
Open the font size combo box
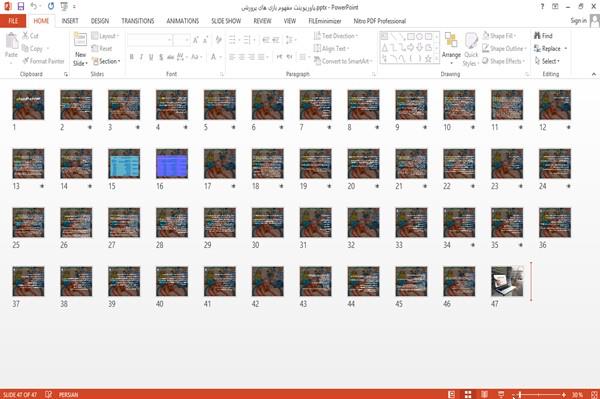click(x=181, y=40)
